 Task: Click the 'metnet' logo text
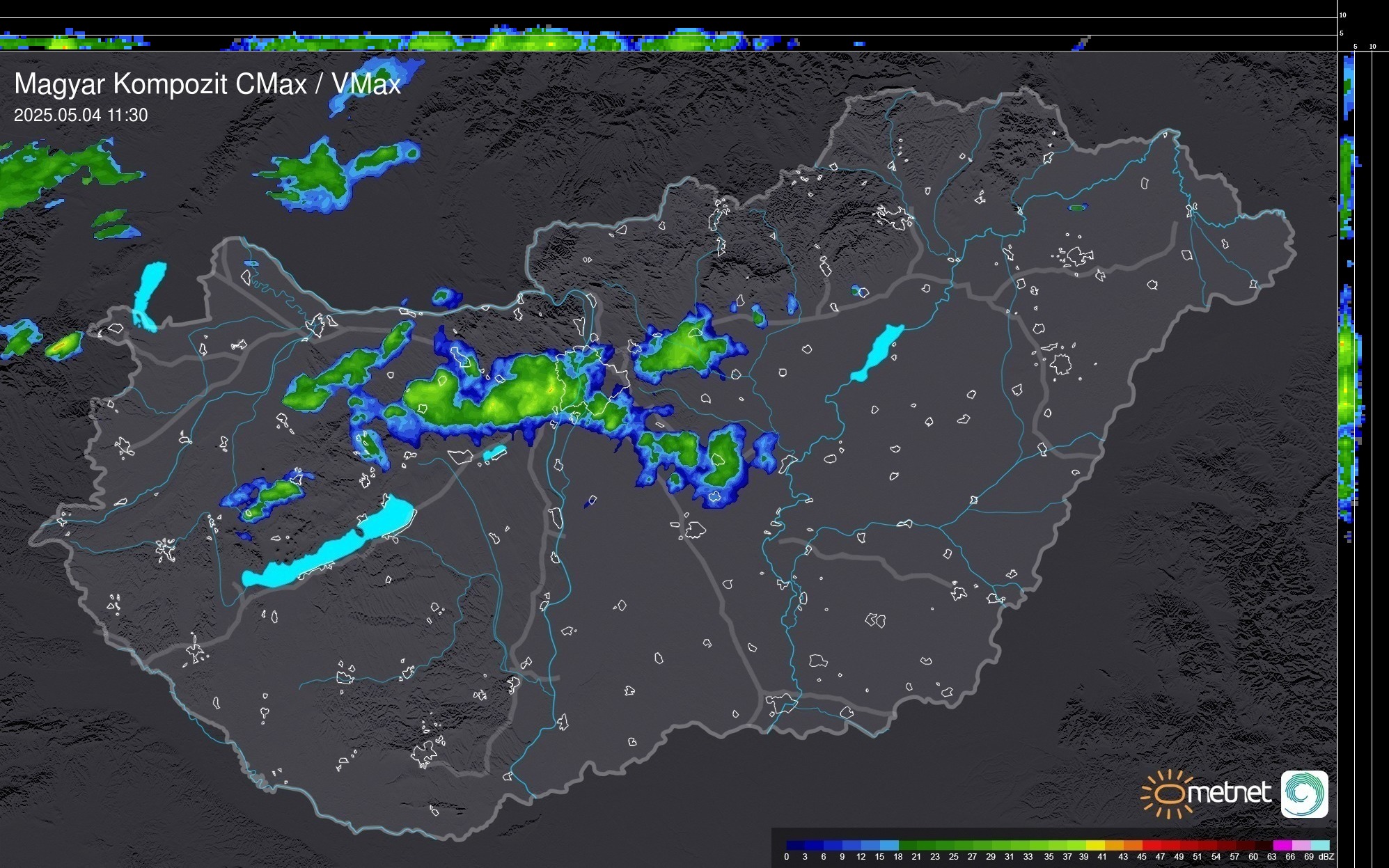coord(1229,793)
